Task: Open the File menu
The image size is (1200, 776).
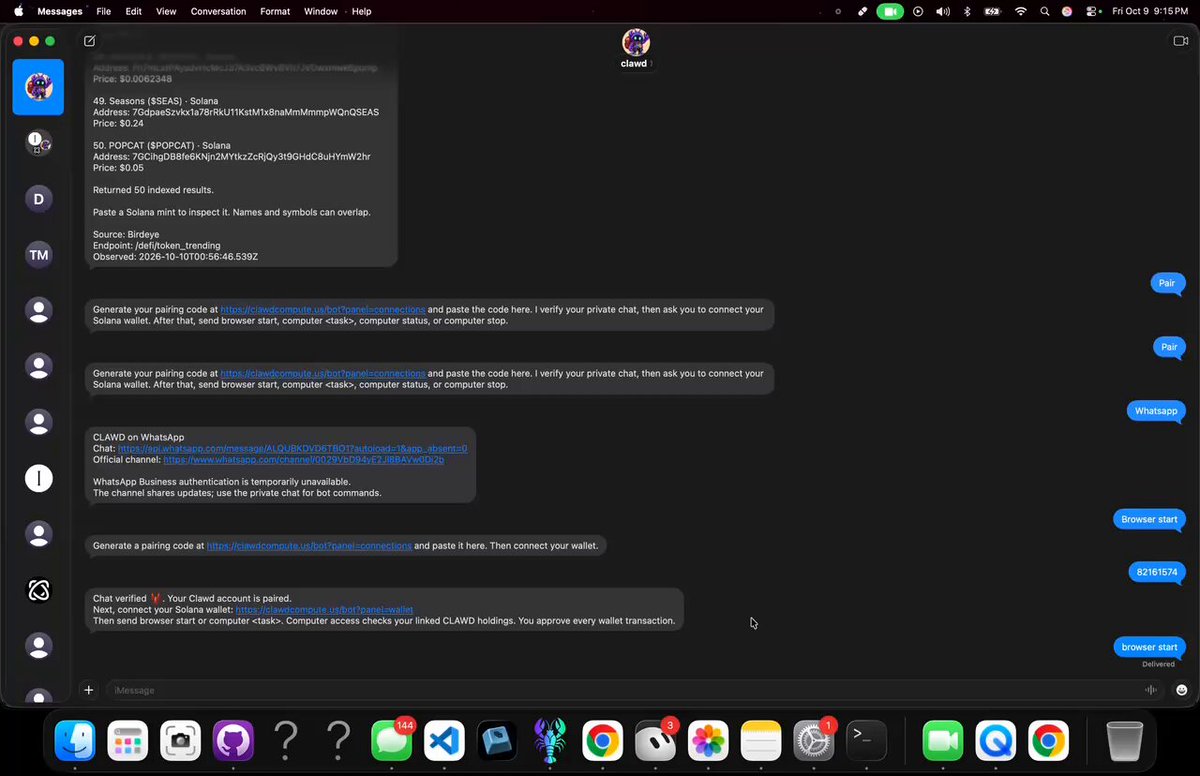Action: click(x=104, y=11)
